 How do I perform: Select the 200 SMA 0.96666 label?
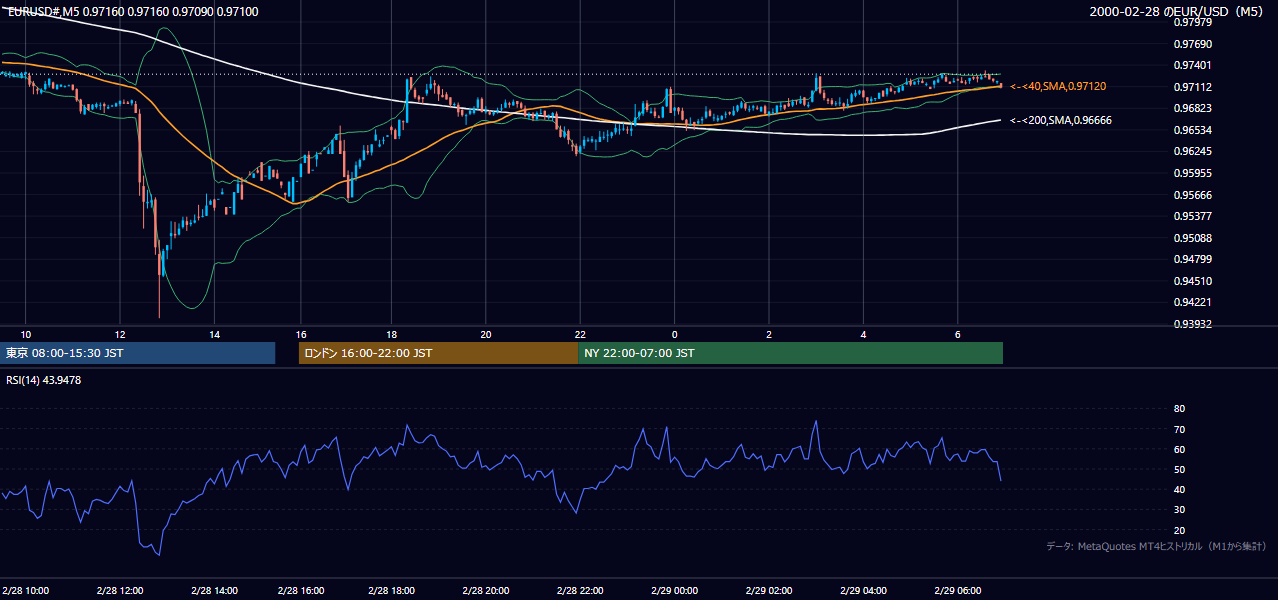pos(1061,120)
